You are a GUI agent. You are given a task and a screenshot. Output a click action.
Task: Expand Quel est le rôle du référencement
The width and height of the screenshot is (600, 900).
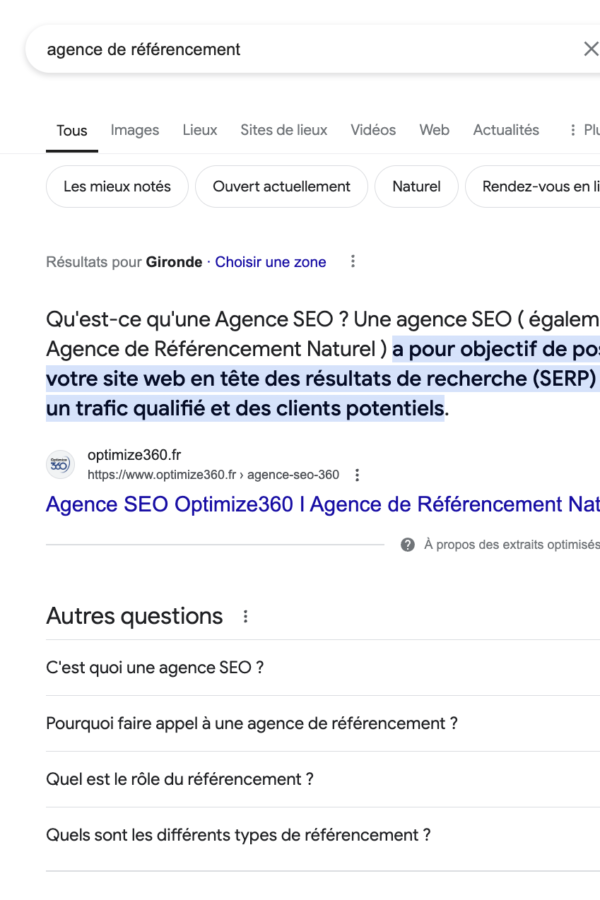tap(180, 779)
